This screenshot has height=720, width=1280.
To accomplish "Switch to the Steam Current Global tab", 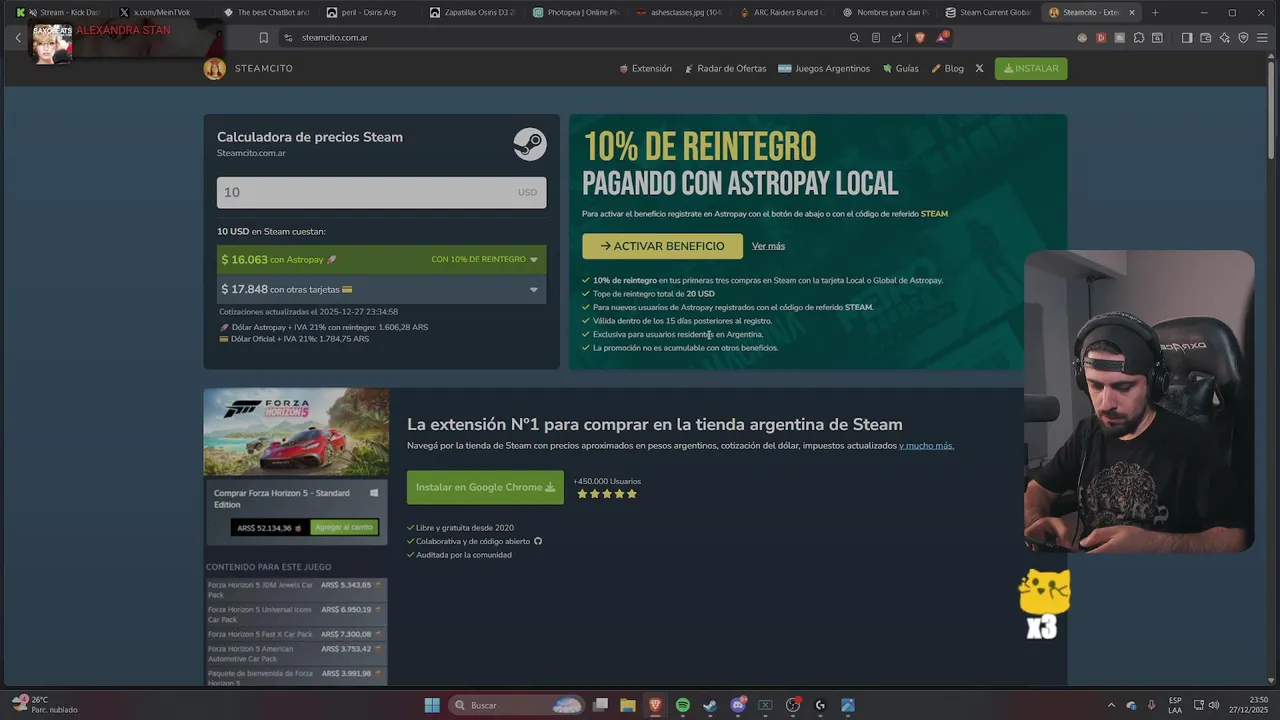I will tap(987, 12).
